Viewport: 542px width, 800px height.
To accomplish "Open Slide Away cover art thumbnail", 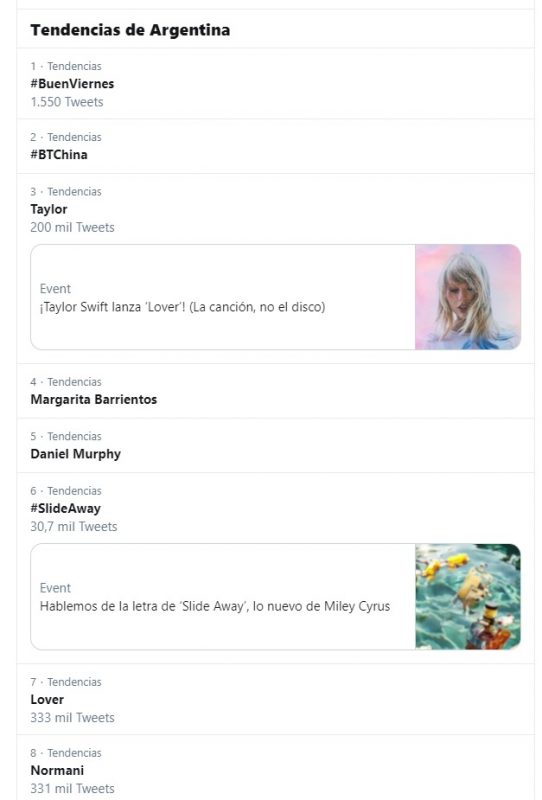I will [x=468, y=596].
